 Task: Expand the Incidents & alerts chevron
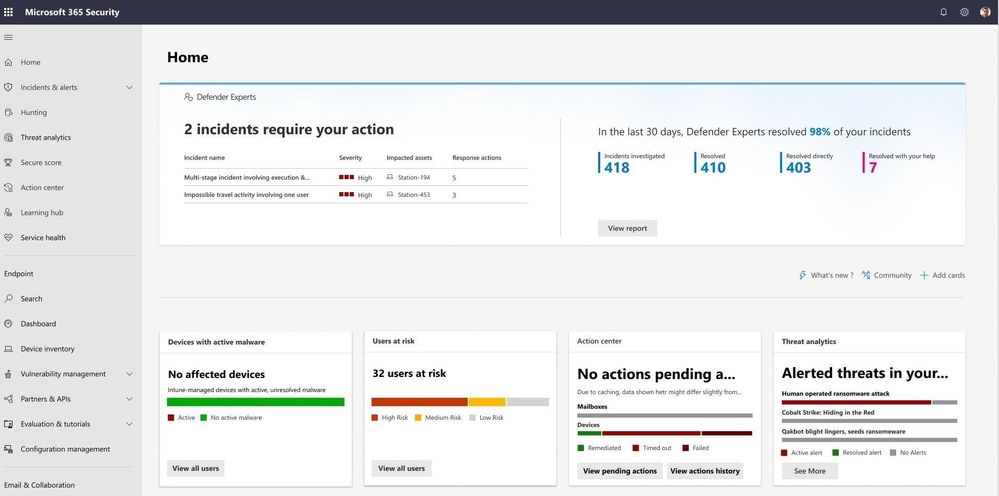pyautogui.click(x=129, y=87)
